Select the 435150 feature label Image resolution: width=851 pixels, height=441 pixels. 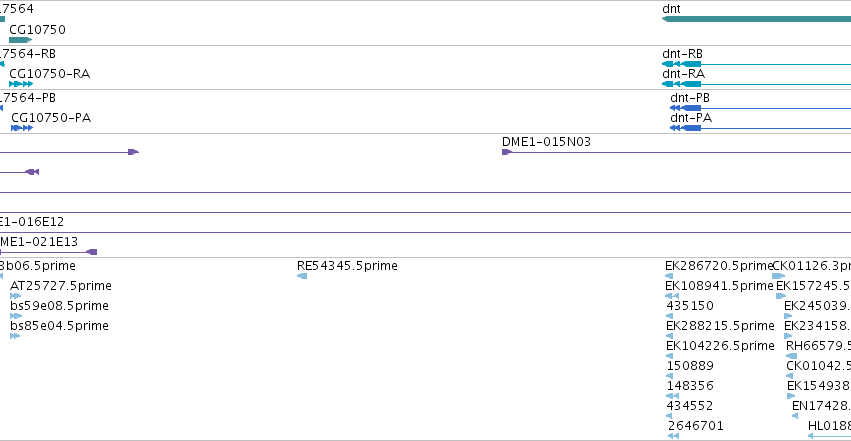[690, 306]
